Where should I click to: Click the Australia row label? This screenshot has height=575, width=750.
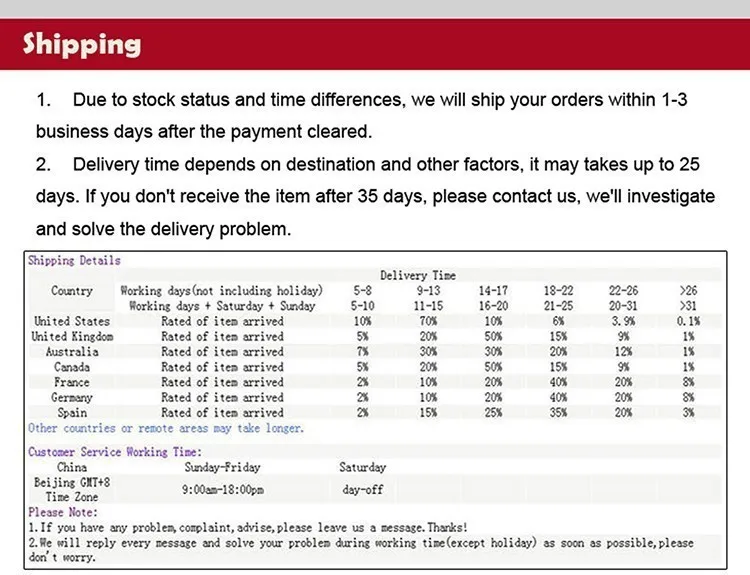(x=72, y=352)
